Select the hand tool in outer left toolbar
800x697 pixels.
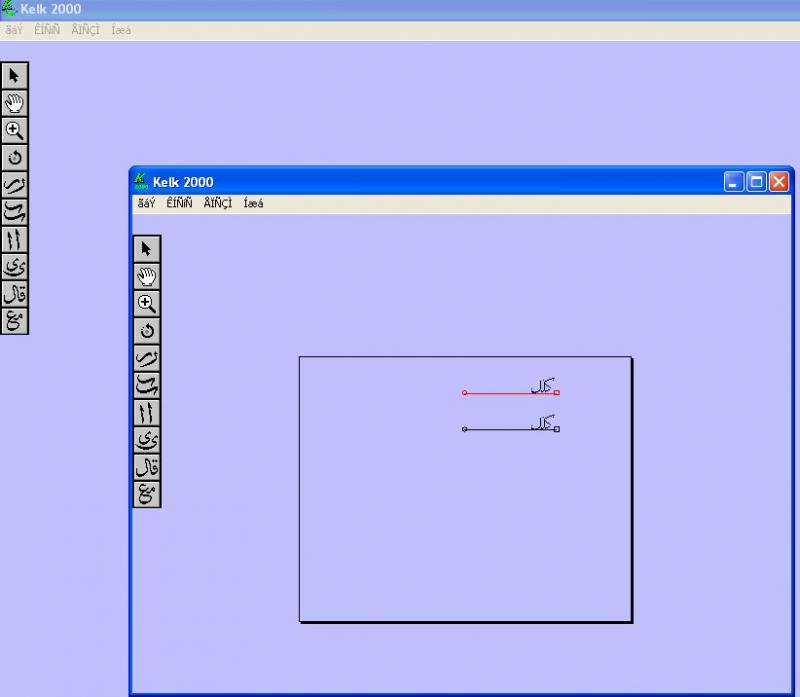[14, 103]
